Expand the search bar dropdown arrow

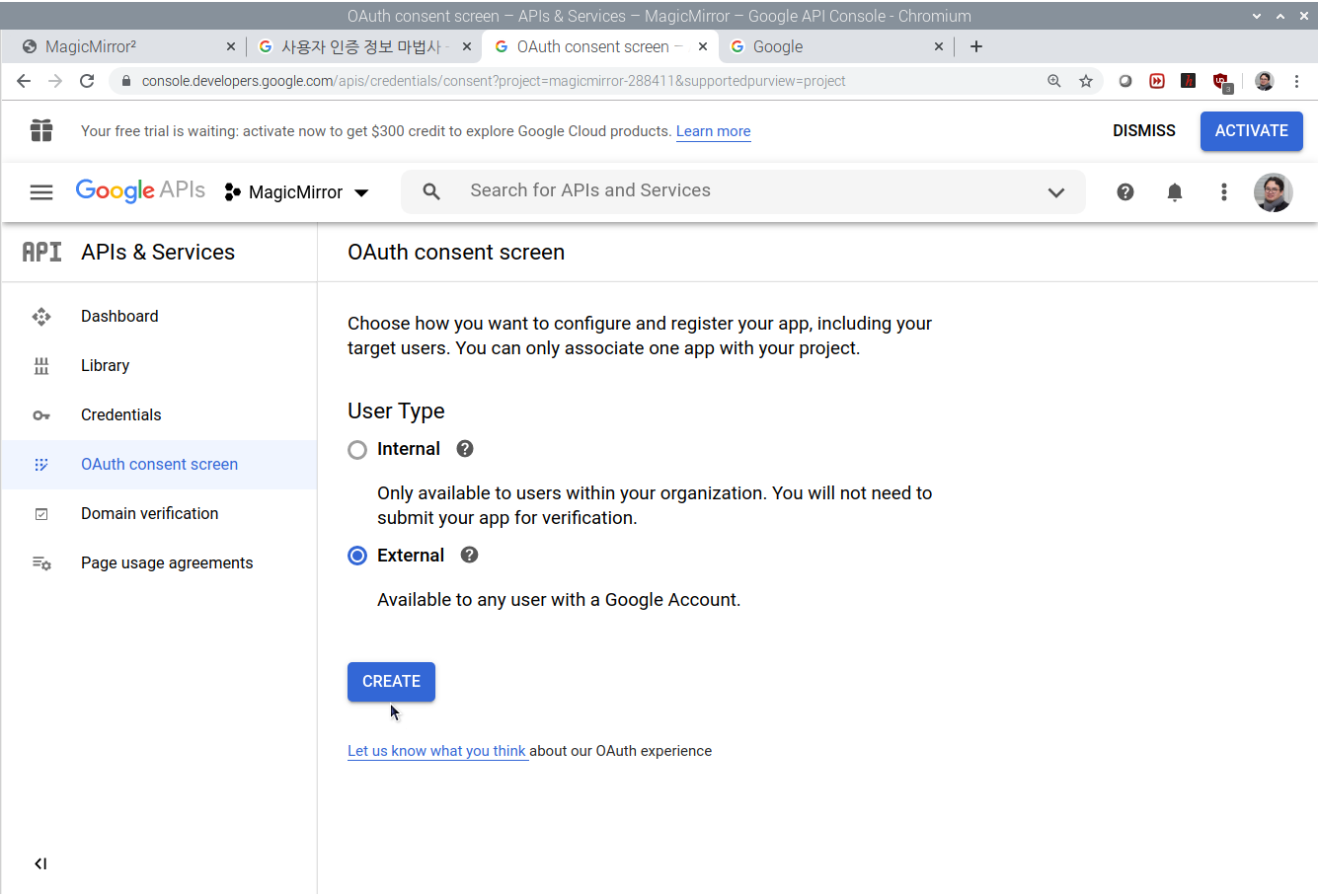tap(1056, 192)
